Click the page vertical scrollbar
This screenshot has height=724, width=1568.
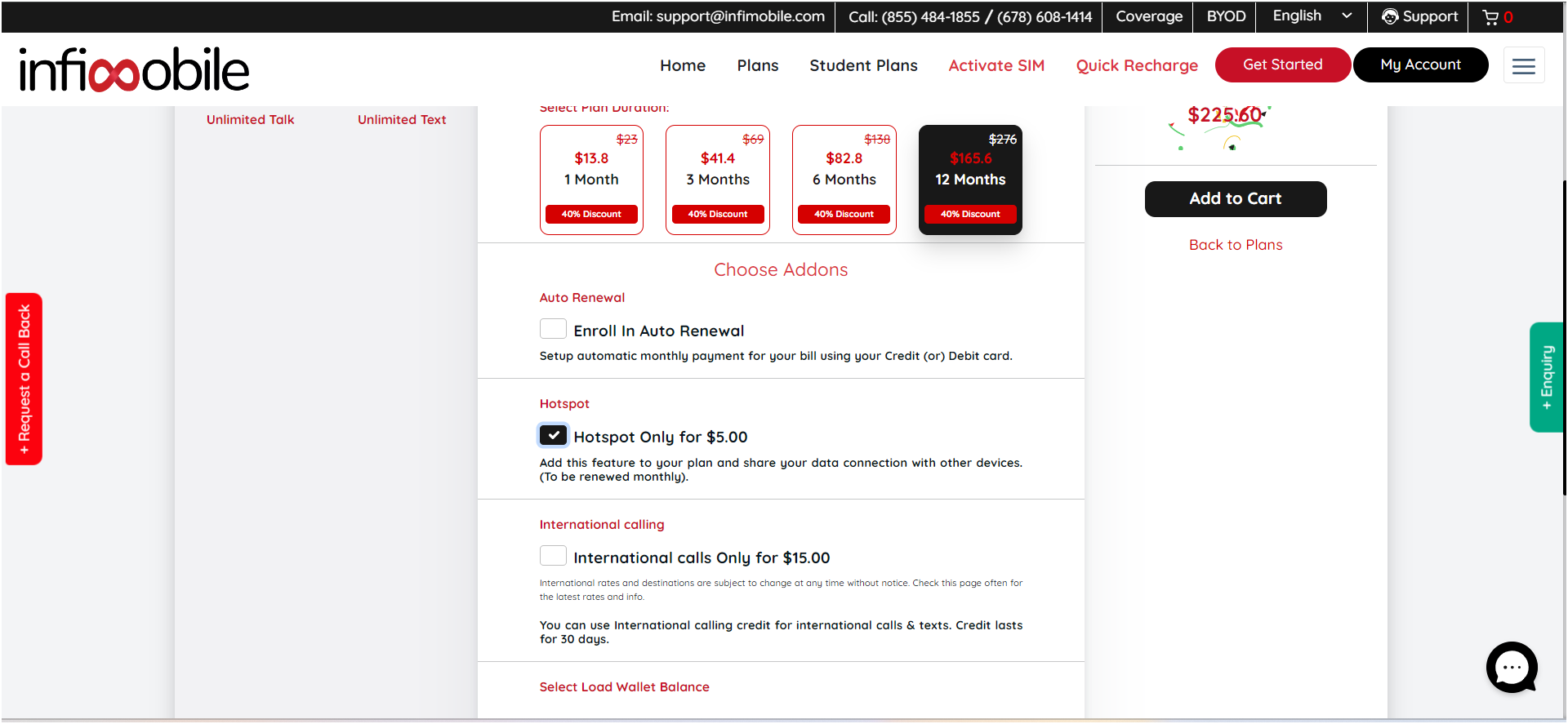[x=1564, y=338]
